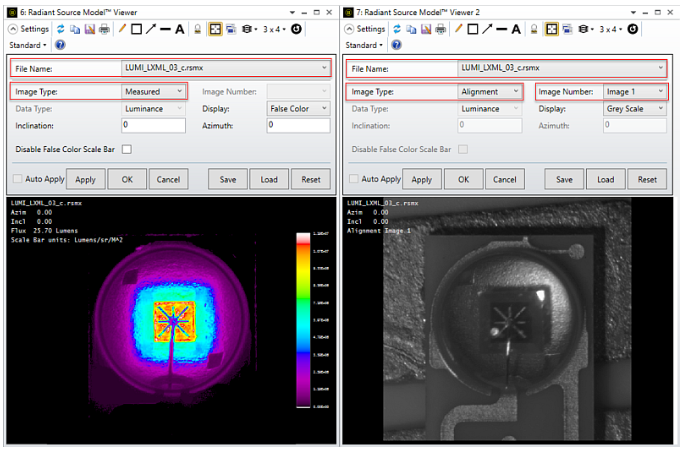Open Standard menu in left viewer
The height and width of the screenshot is (455, 684).
(28, 45)
